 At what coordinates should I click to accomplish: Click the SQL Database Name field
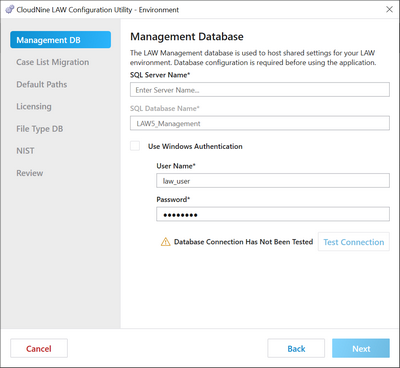point(260,123)
